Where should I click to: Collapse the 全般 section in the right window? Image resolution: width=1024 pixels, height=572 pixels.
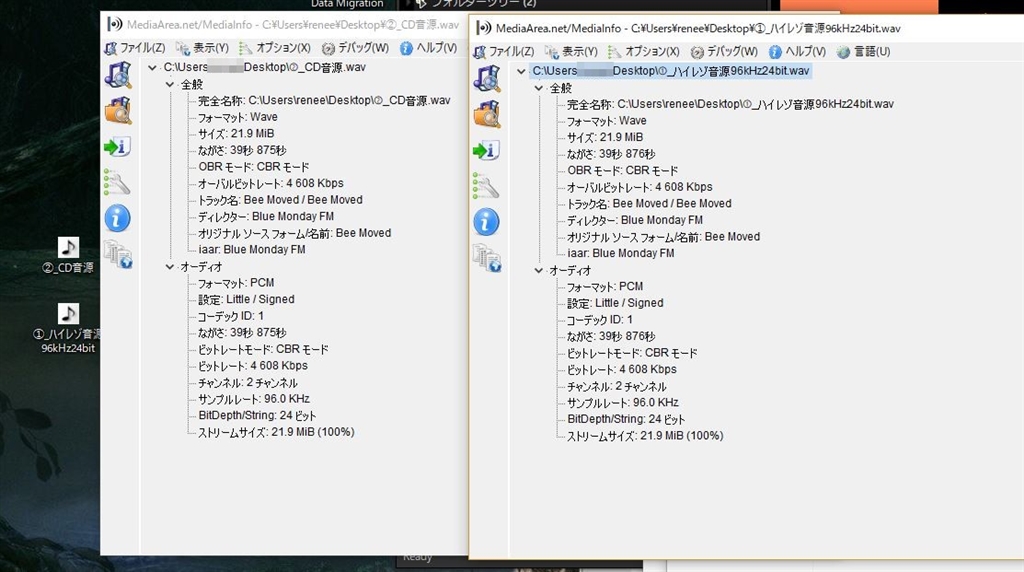(x=538, y=87)
